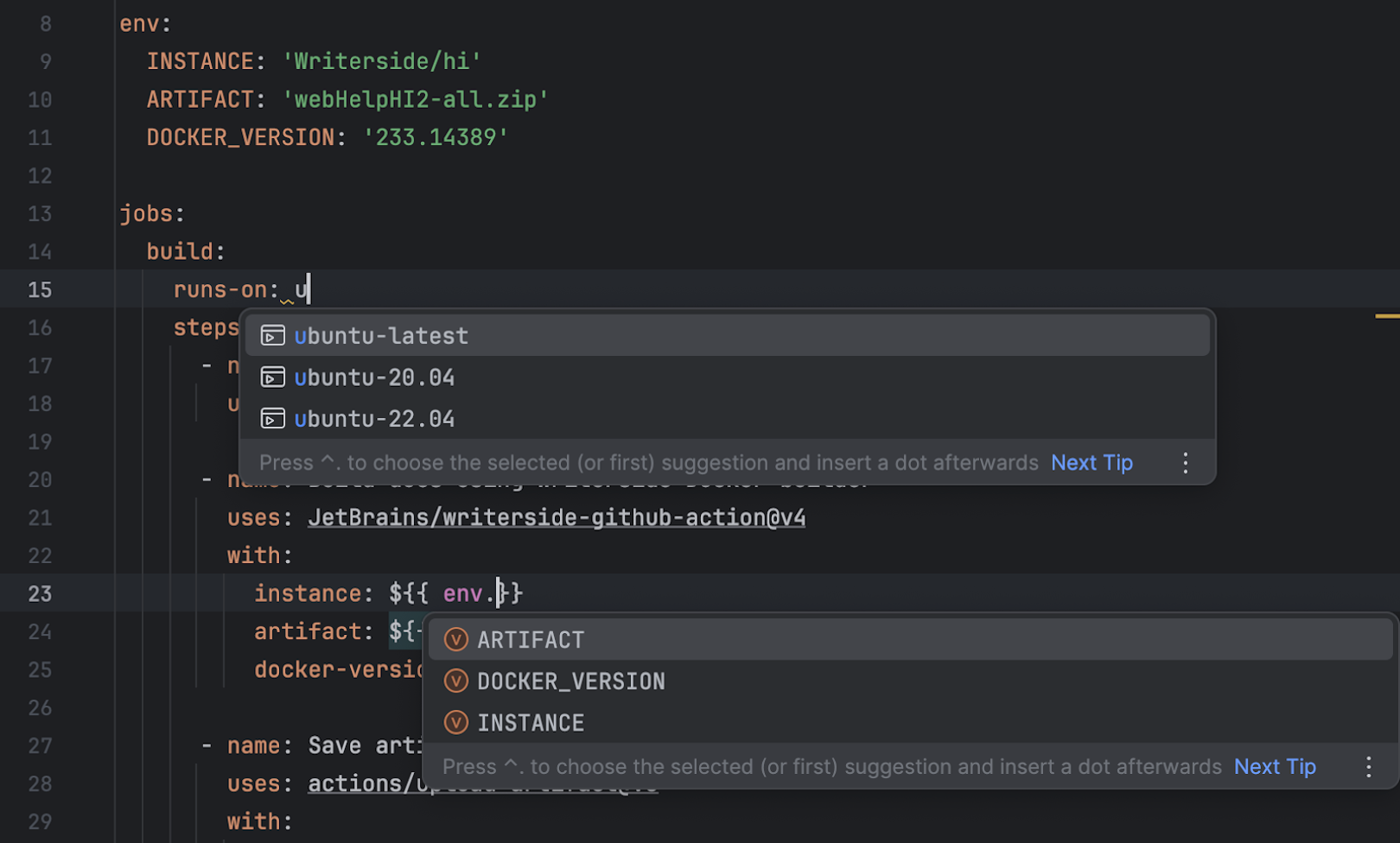The height and width of the screenshot is (843, 1400).
Task: Click the run icon beside ubuntu-20.04
Action: 272,377
